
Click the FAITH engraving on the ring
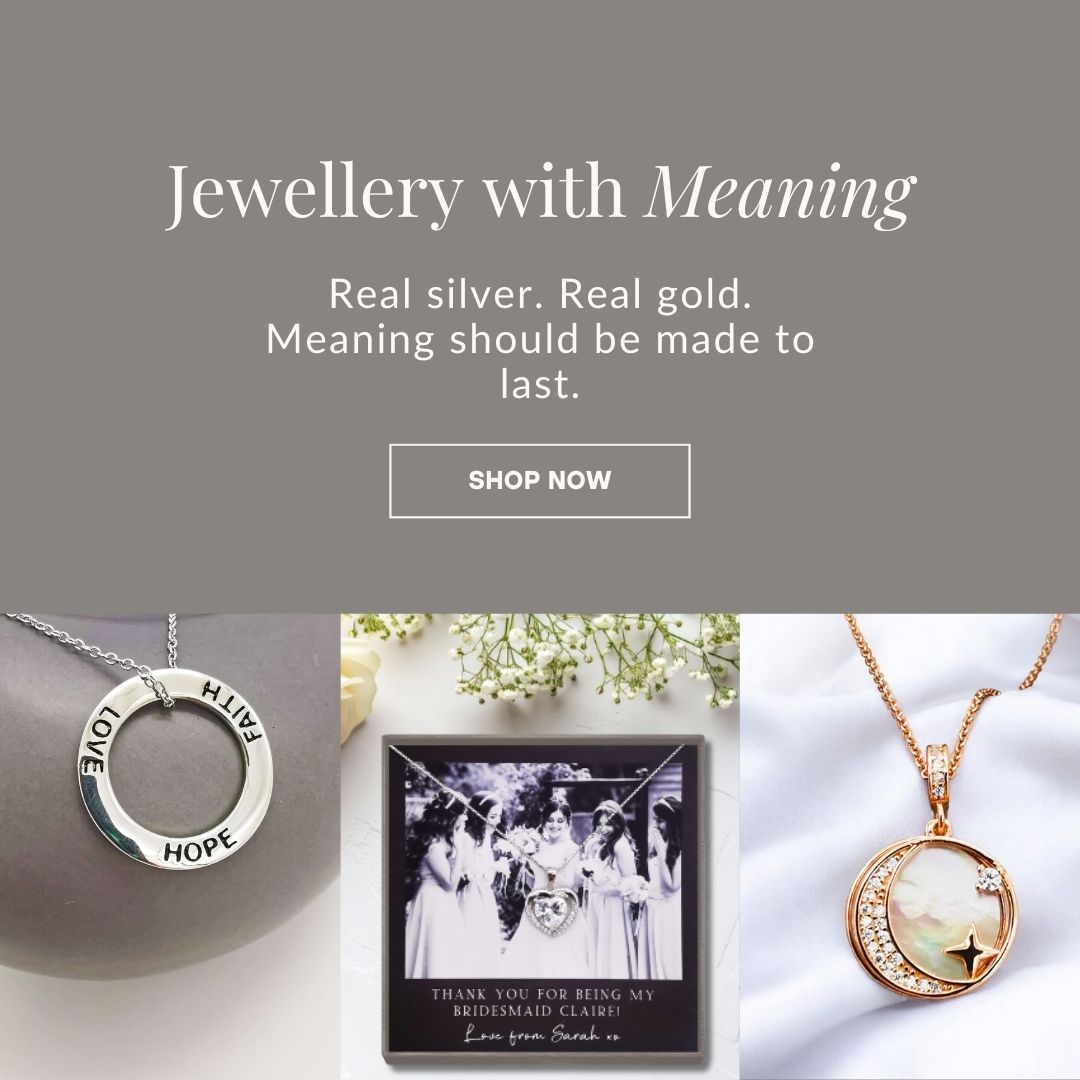(x=231, y=715)
